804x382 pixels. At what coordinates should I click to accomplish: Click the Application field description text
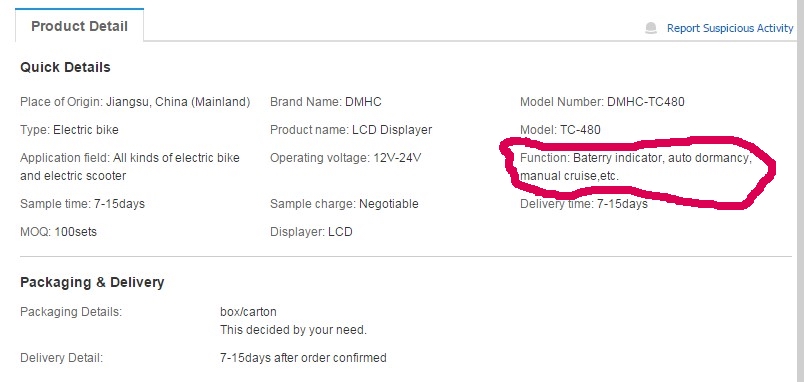tap(130, 167)
